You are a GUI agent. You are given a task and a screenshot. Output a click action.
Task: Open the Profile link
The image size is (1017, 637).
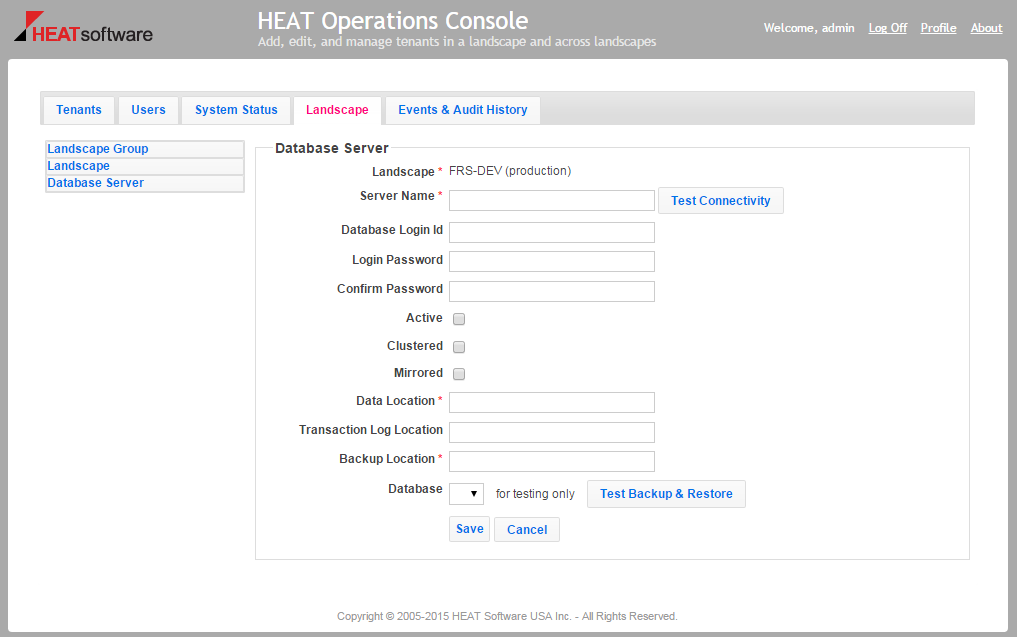(938, 28)
